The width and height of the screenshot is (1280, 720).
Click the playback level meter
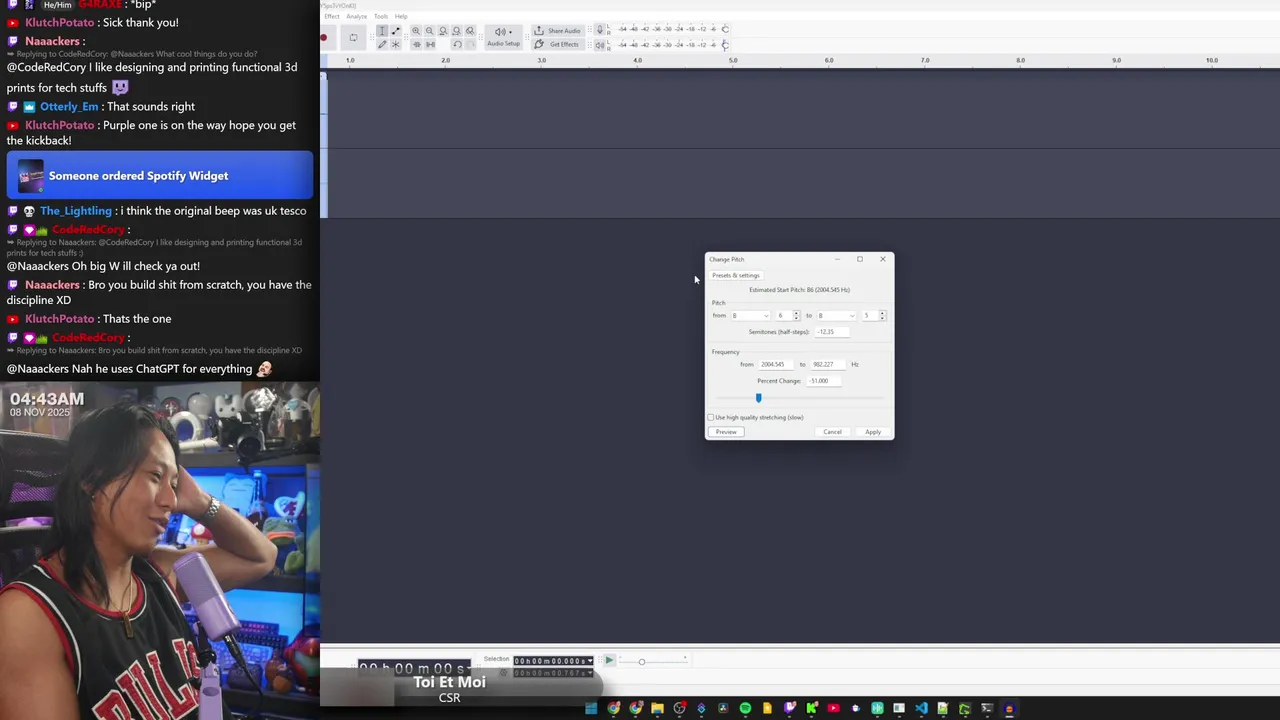click(x=667, y=45)
